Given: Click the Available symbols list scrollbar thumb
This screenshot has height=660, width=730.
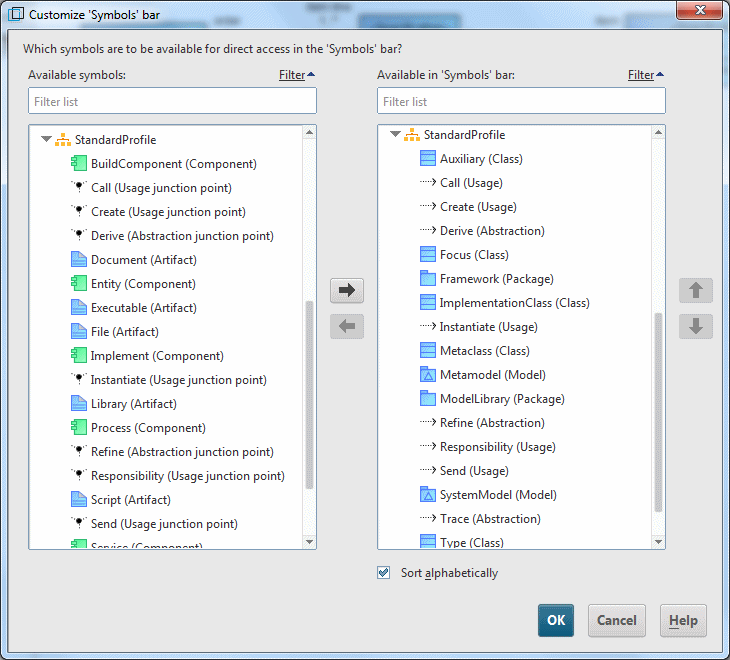Looking at the screenshot, I should (309, 395).
